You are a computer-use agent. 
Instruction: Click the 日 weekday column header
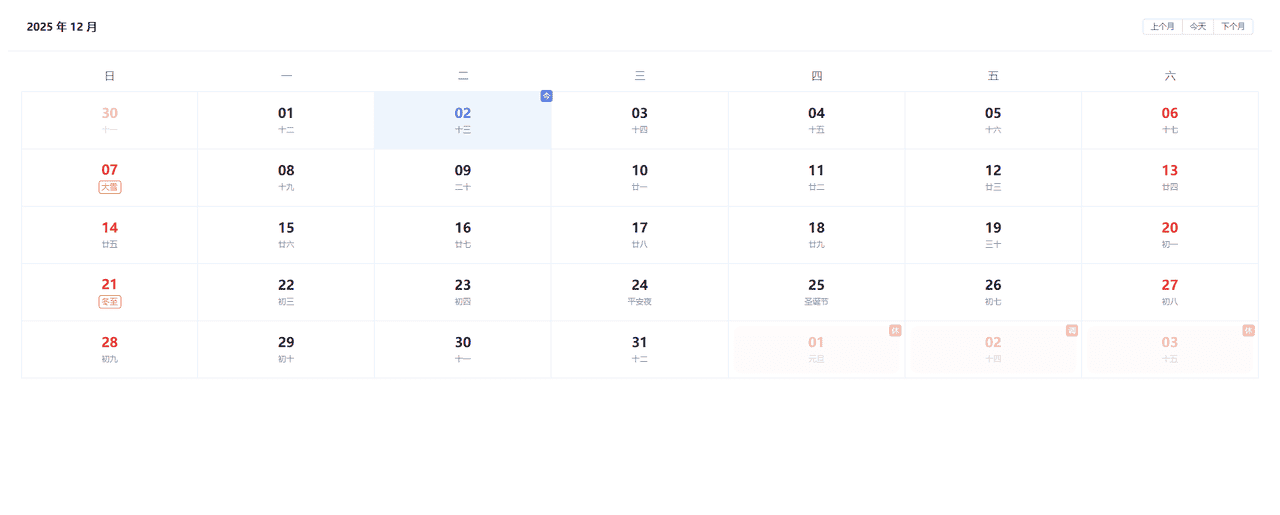click(110, 76)
